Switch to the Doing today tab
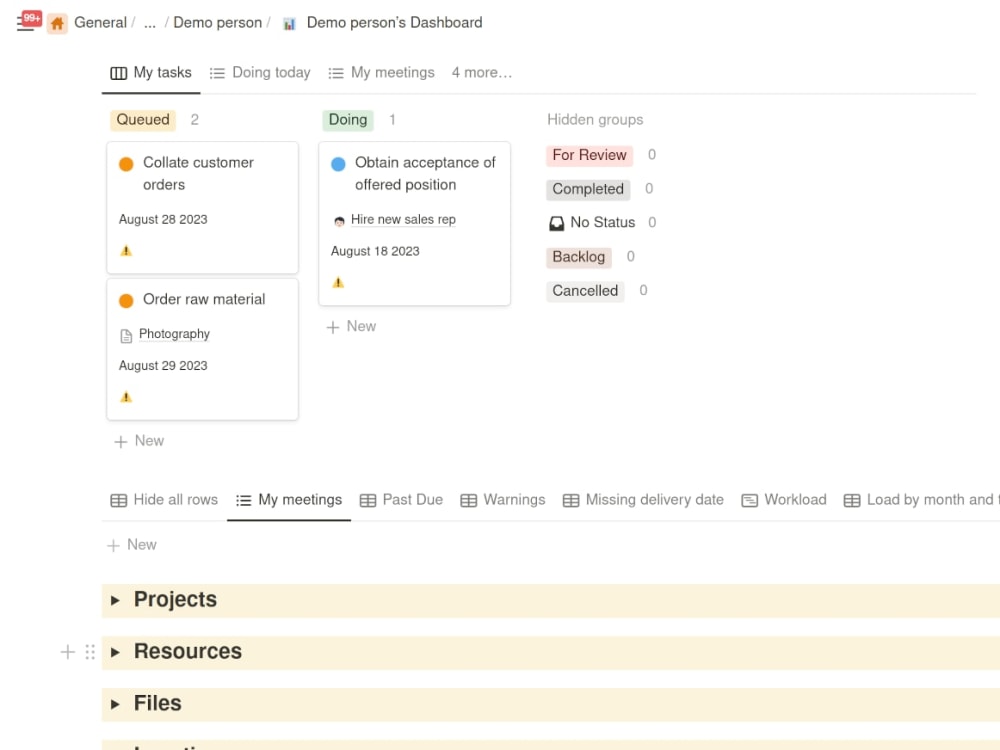 click(x=260, y=73)
